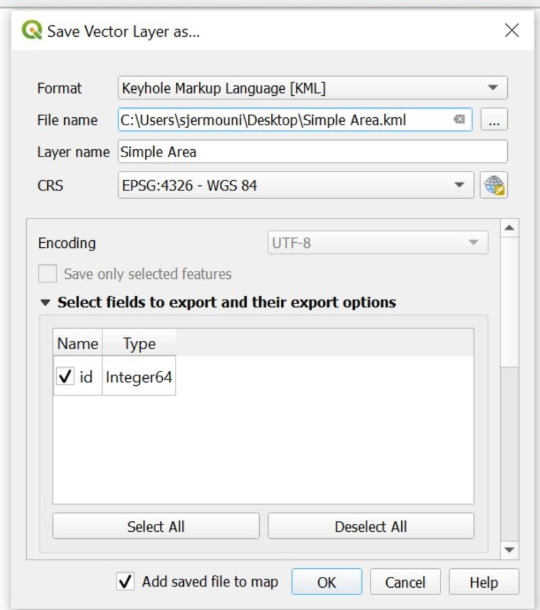Click the Cancel button
Image resolution: width=540 pixels, height=610 pixels.
(x=405, y=582)
